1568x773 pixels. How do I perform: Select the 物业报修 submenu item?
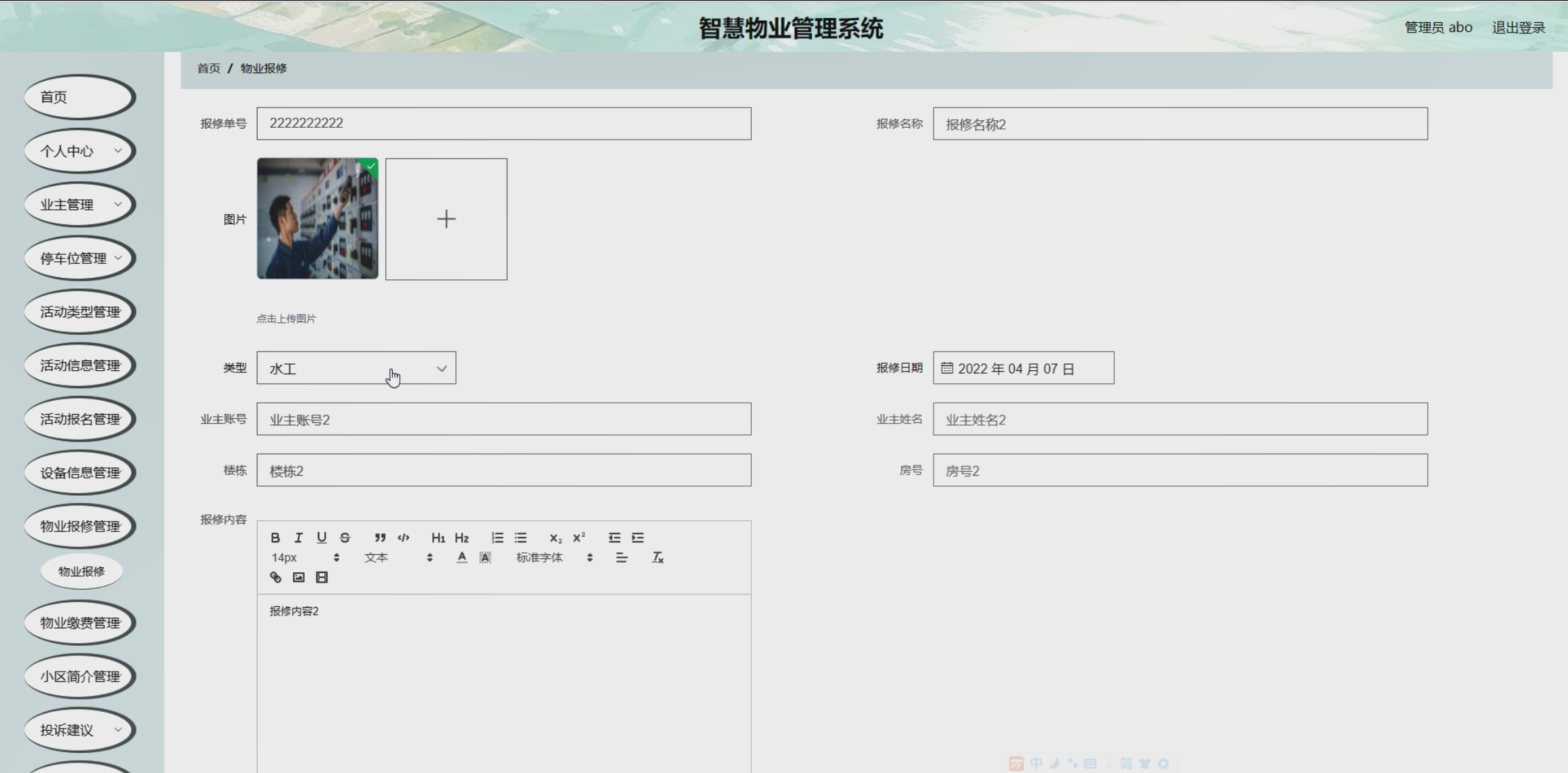pos(81,572)
